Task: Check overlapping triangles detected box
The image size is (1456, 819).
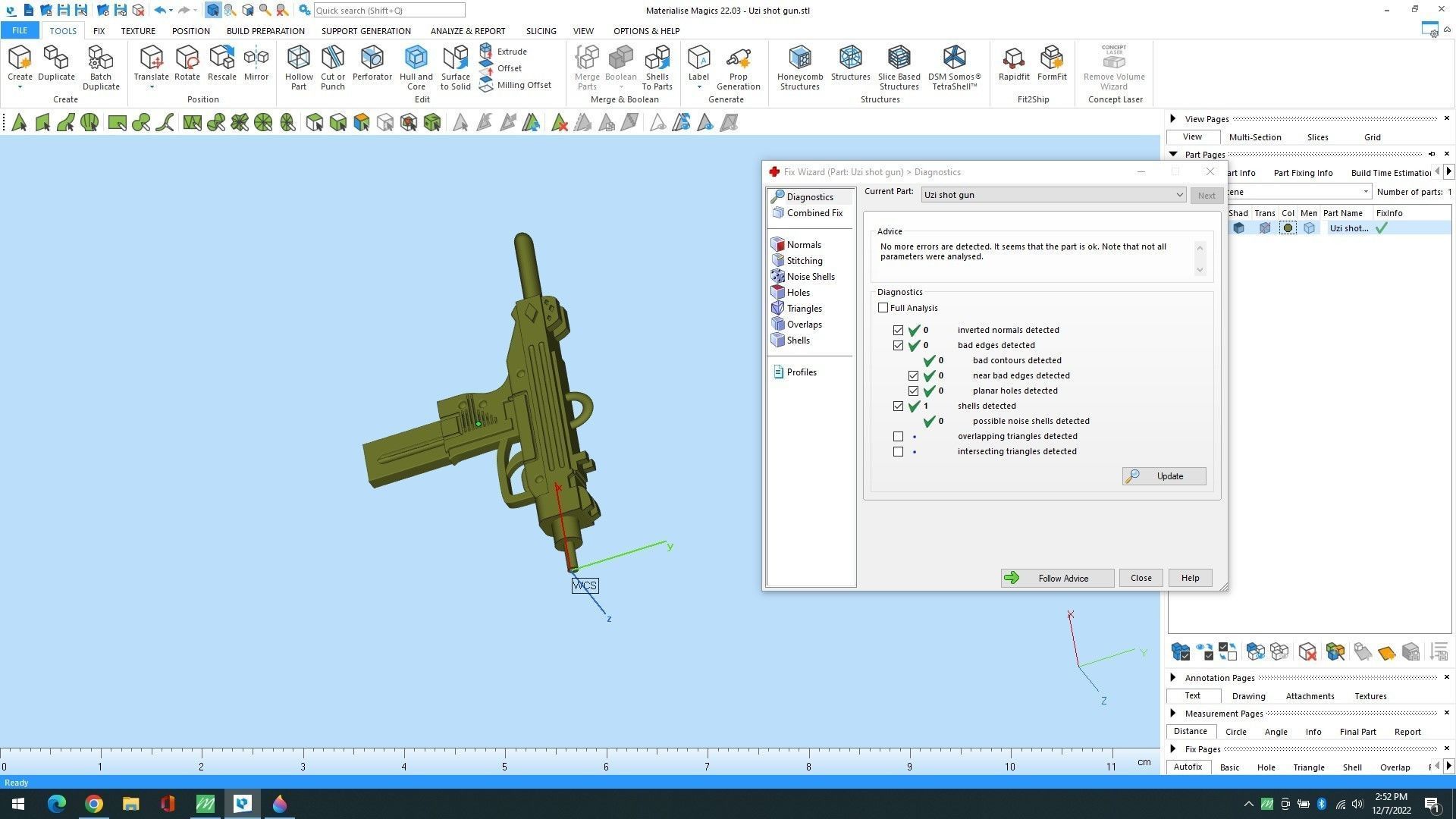Action: 899,437
